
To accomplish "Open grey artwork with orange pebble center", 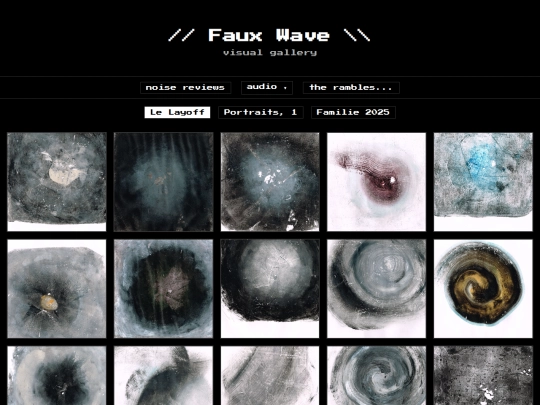I will (57, 289).
